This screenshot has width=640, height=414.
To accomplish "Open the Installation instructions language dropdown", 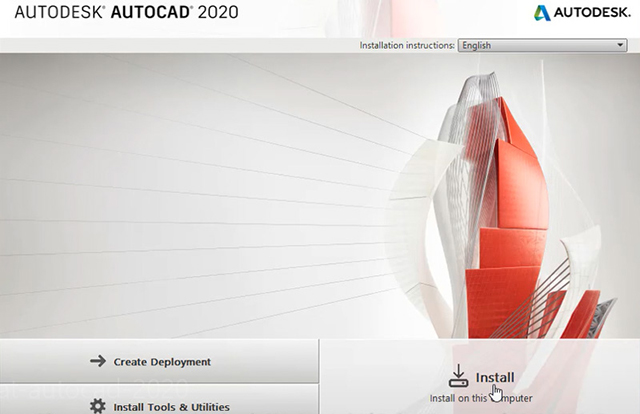I will 542,45.
